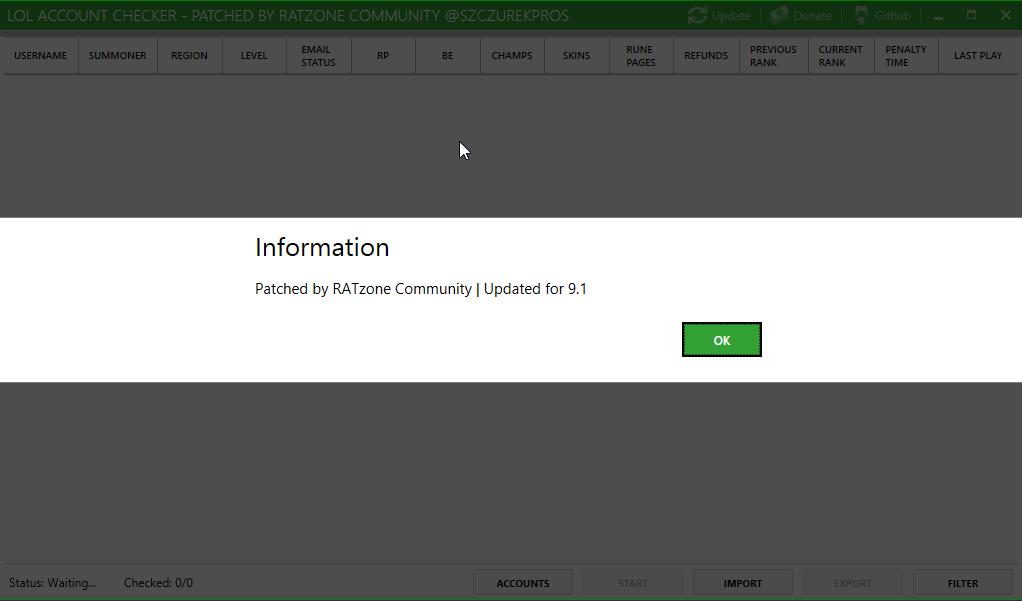The width and height of the screenshot is (1022, 601).
Task: Minimize the account checker window
Action: (939, 16)
